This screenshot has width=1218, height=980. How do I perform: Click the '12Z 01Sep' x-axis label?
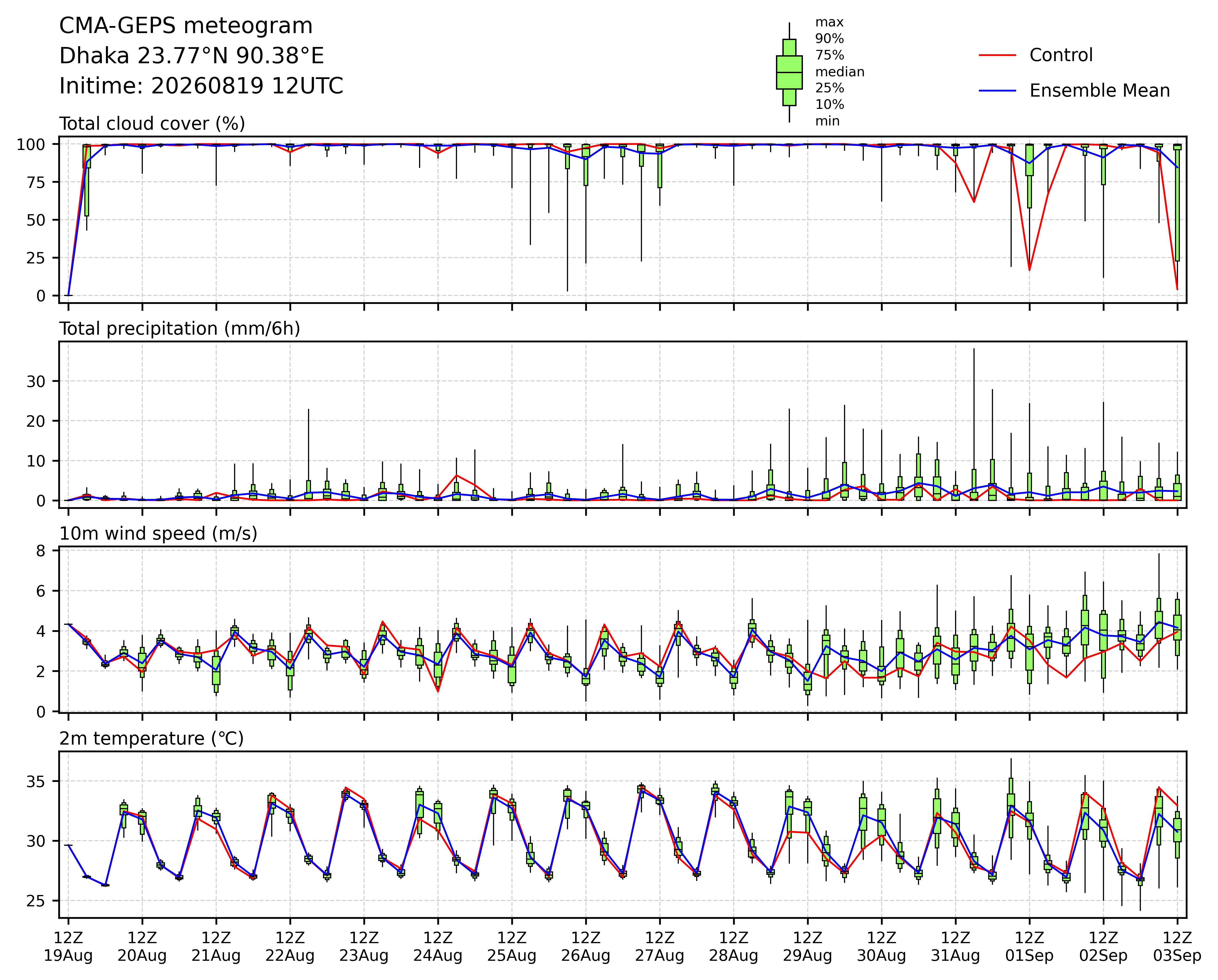[x=1029, y=947]
